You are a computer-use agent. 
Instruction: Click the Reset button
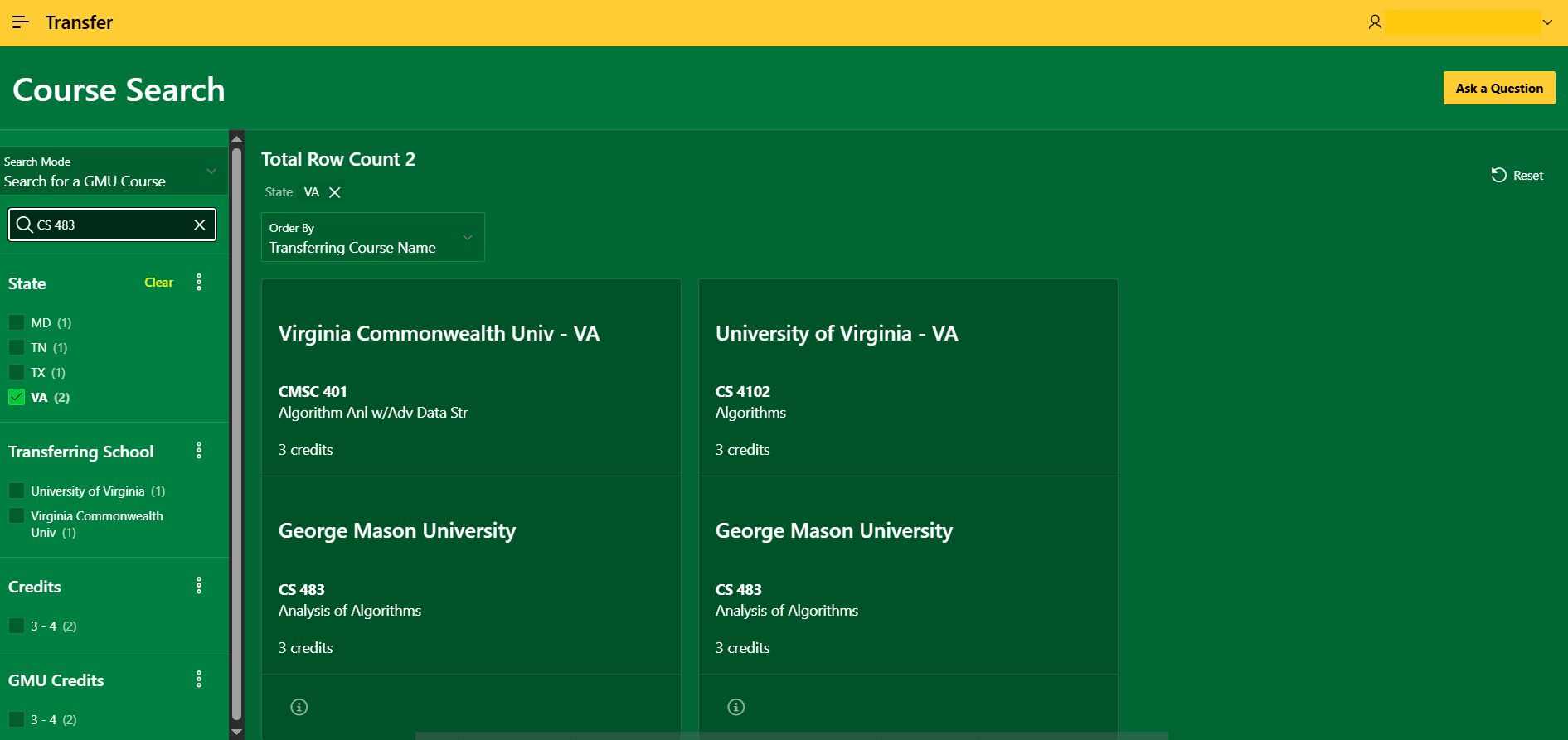1517,175
